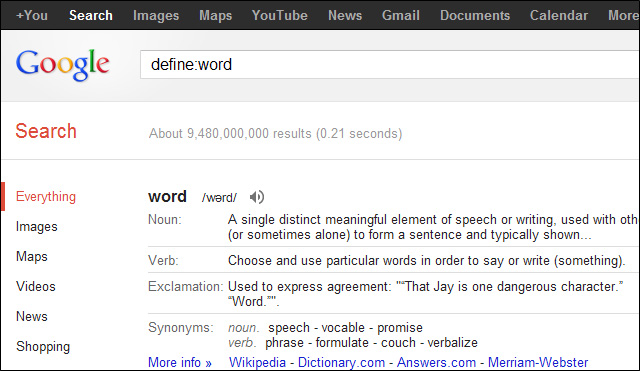Screen dimensions: 640x371
Task: Select the Everything filter in the sidebar
Action: click(x=46, y=197)
